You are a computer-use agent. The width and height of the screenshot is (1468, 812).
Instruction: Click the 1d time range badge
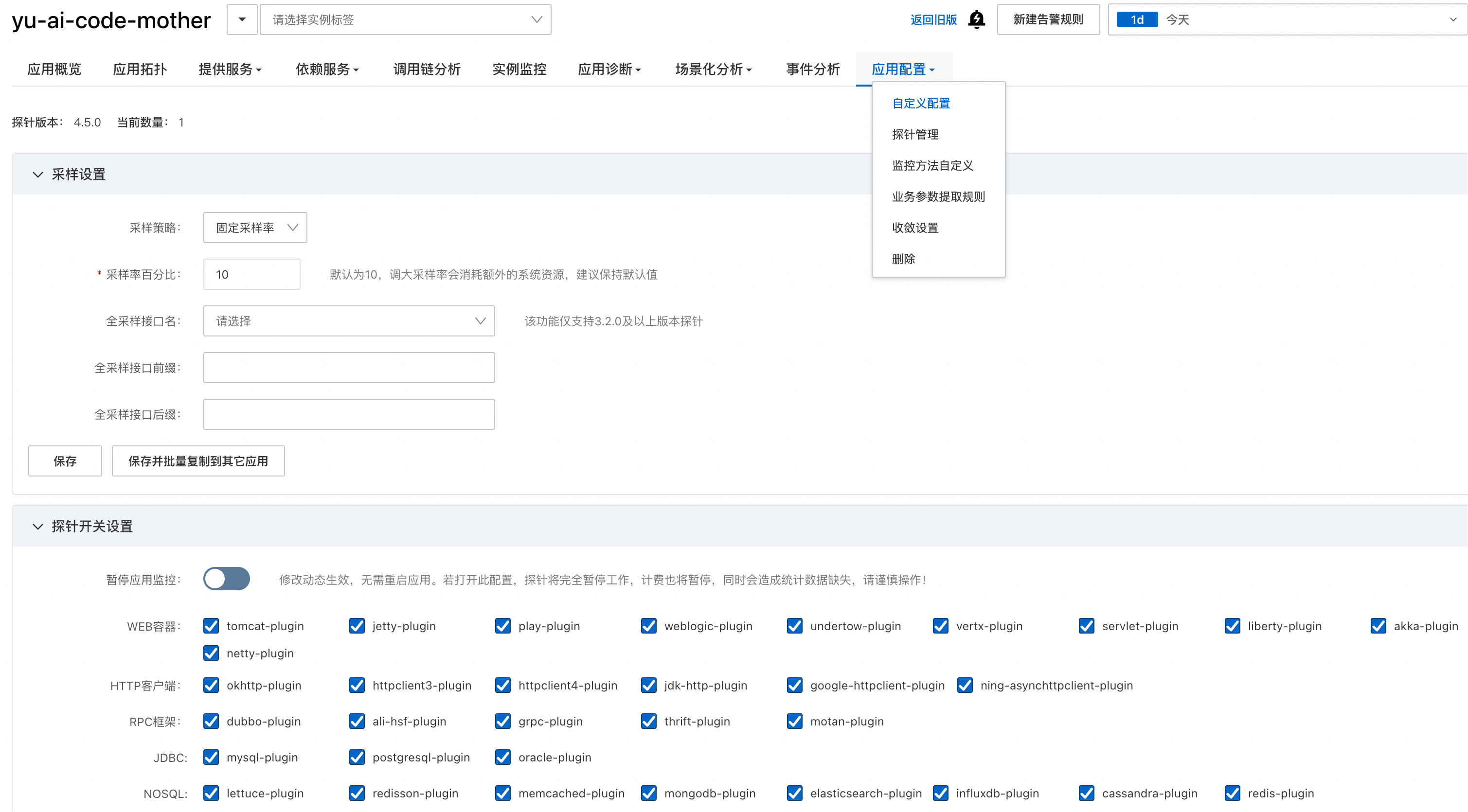(x=1136, y=19)
